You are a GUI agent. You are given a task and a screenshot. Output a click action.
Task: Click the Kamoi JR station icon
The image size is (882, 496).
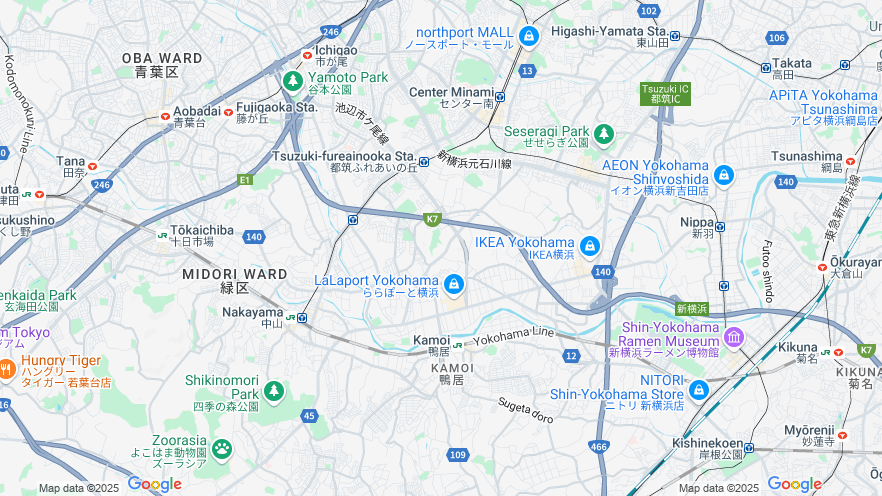pos(458,345)
